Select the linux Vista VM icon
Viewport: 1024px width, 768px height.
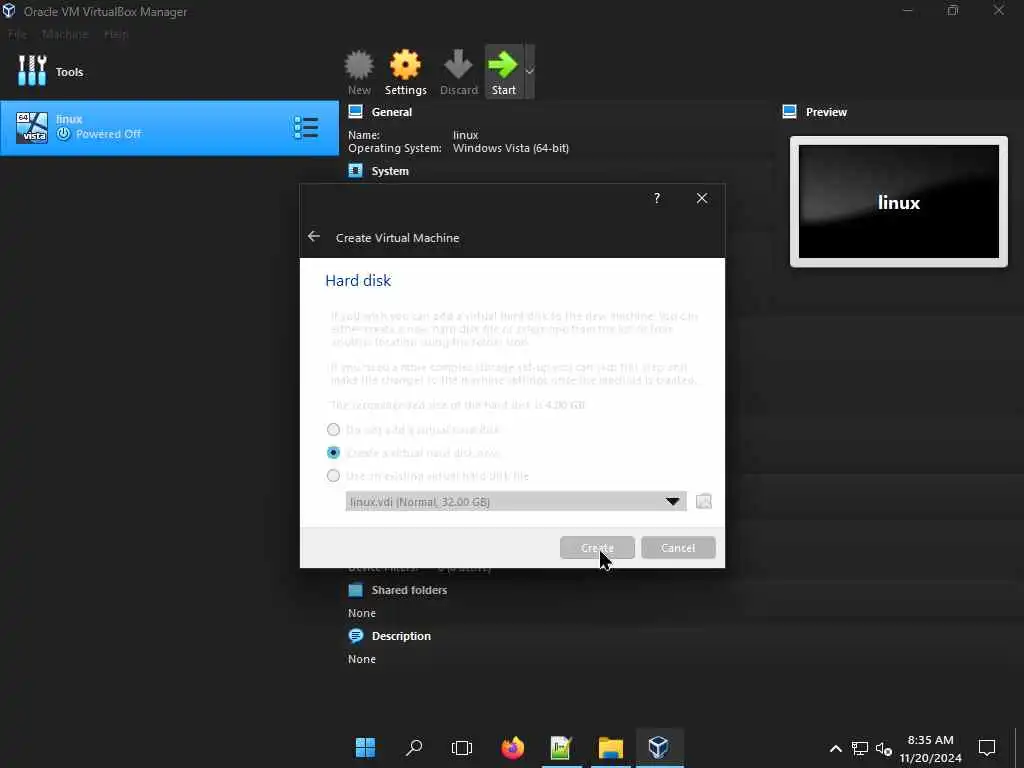click(x=32, y=127)
